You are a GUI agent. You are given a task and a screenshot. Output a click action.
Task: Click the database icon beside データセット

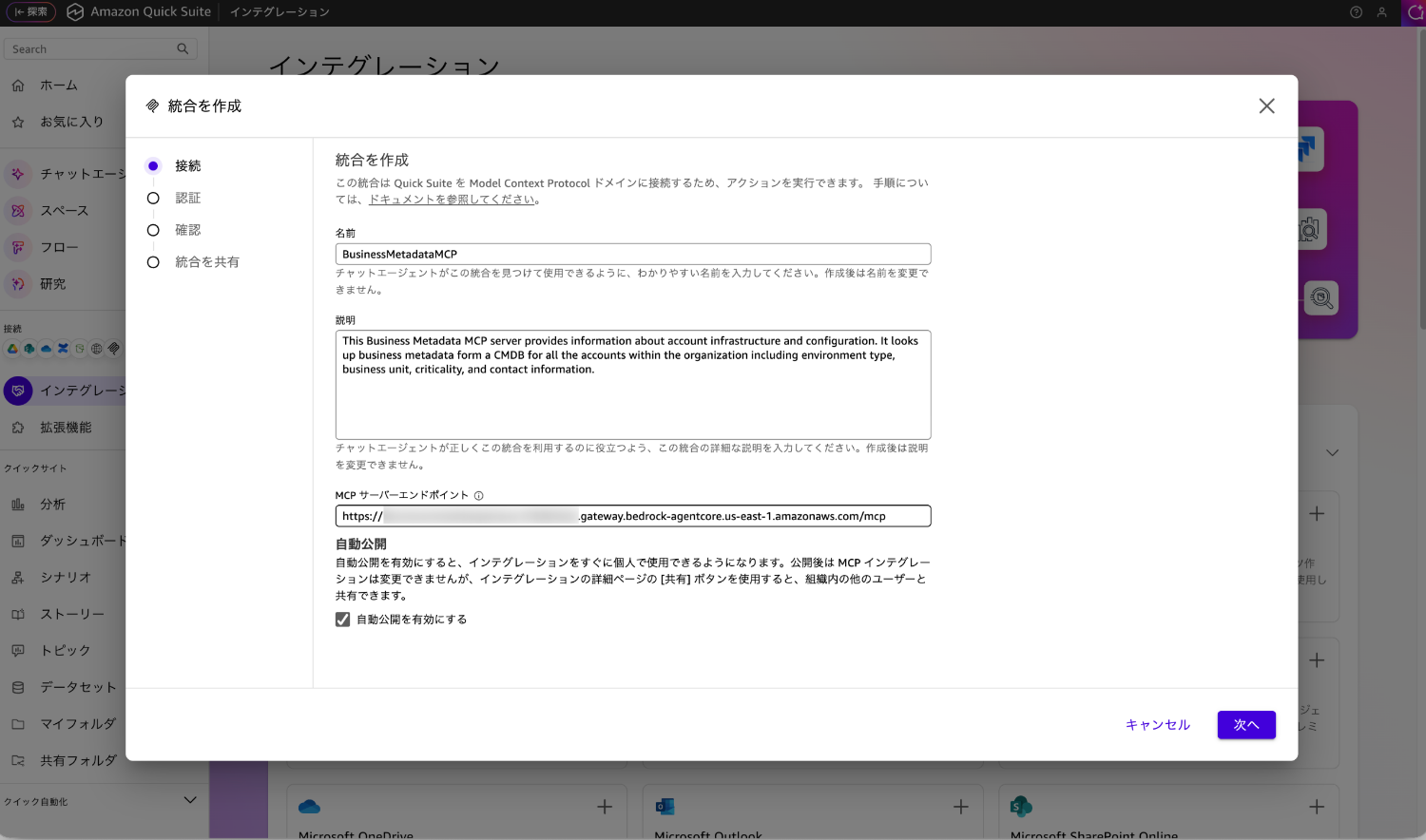(x=18, y=687)
